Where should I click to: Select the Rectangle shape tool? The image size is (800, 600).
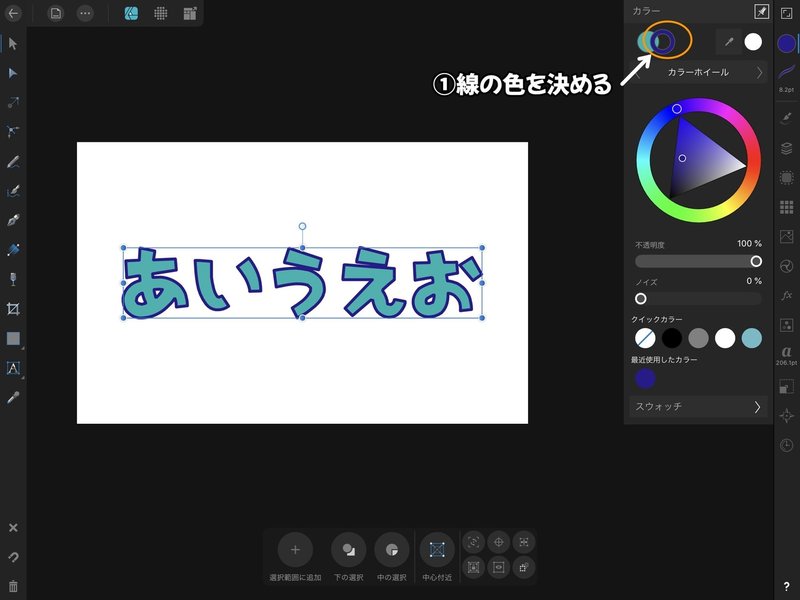click(13, 338)
